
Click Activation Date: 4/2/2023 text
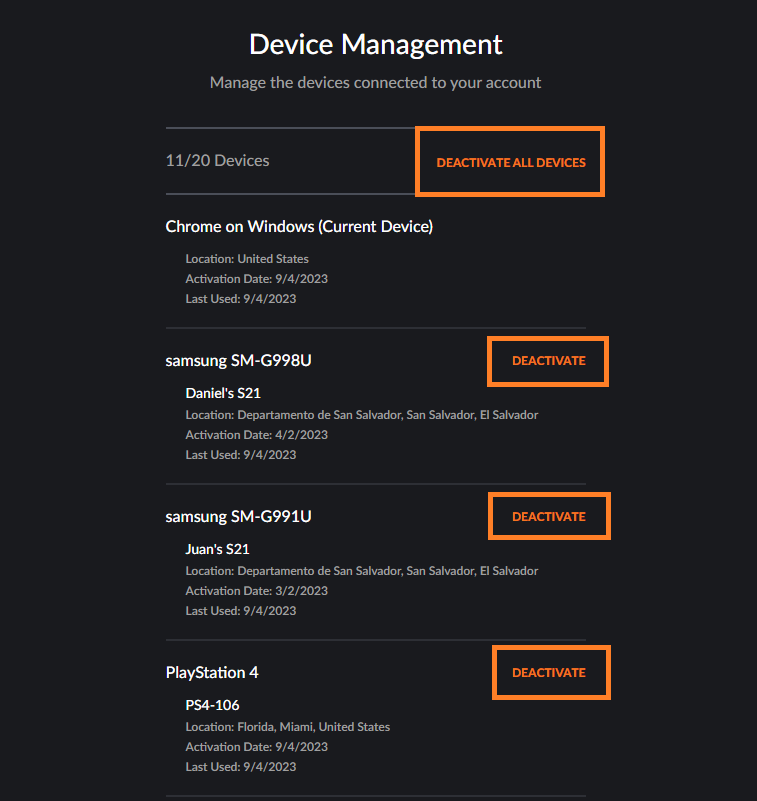(x=256, y=435)
